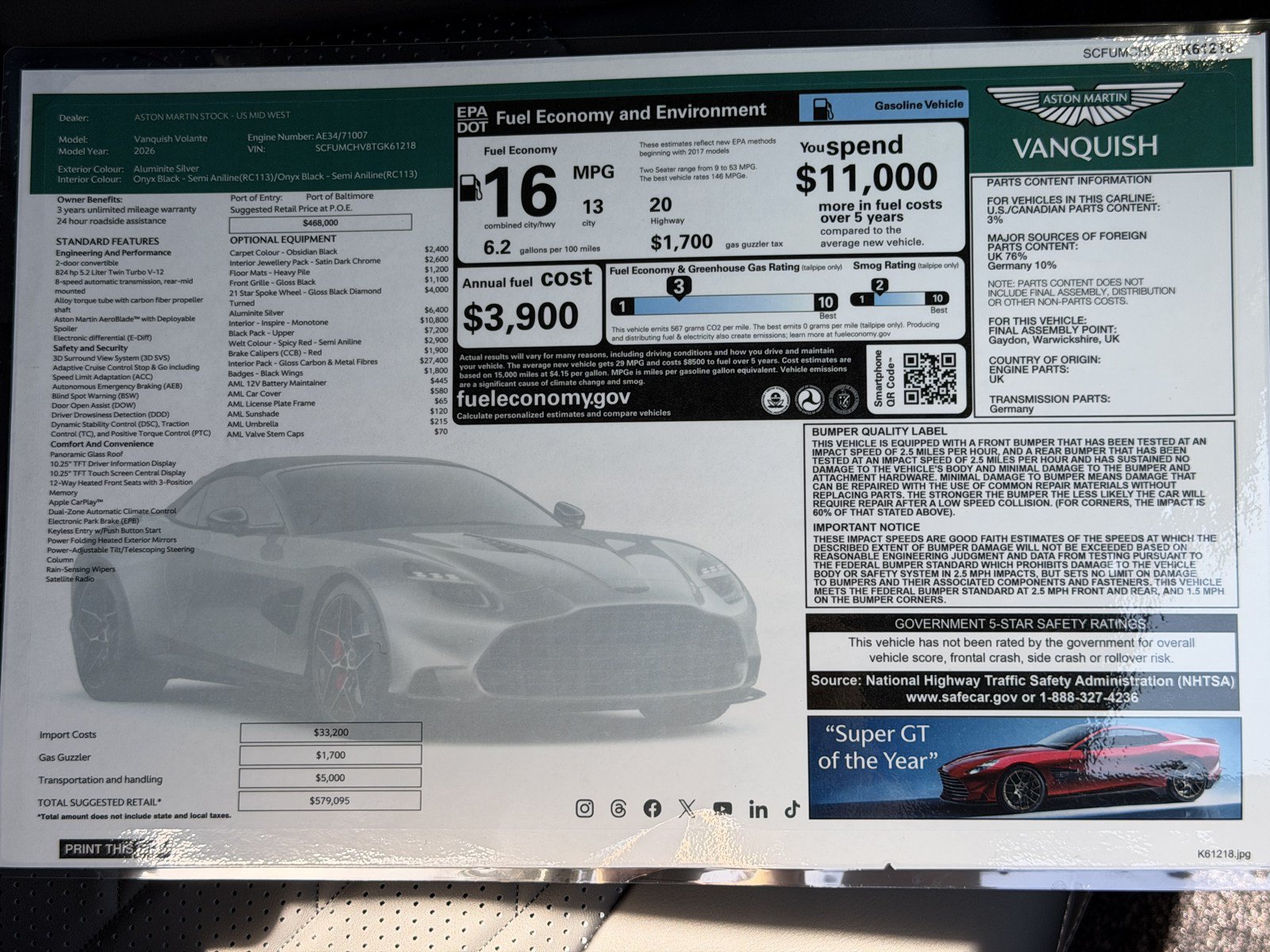Click Interior Pack - Gloss Carbon & Metal Fibres
Screen dimensions: 1270x952
[303, 362]
